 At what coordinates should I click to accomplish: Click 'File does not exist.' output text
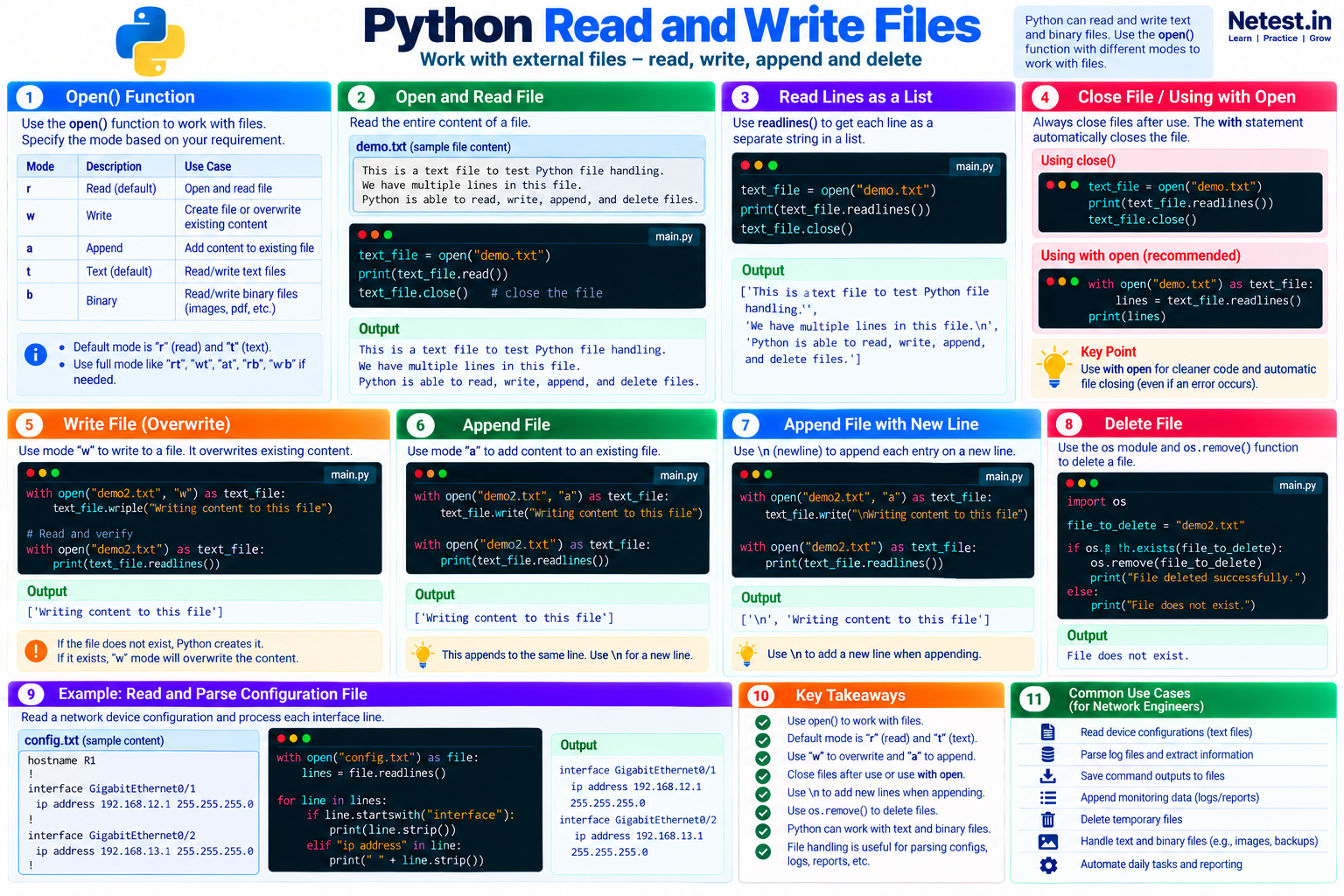pyautogui.click(x=1128, y=656)
